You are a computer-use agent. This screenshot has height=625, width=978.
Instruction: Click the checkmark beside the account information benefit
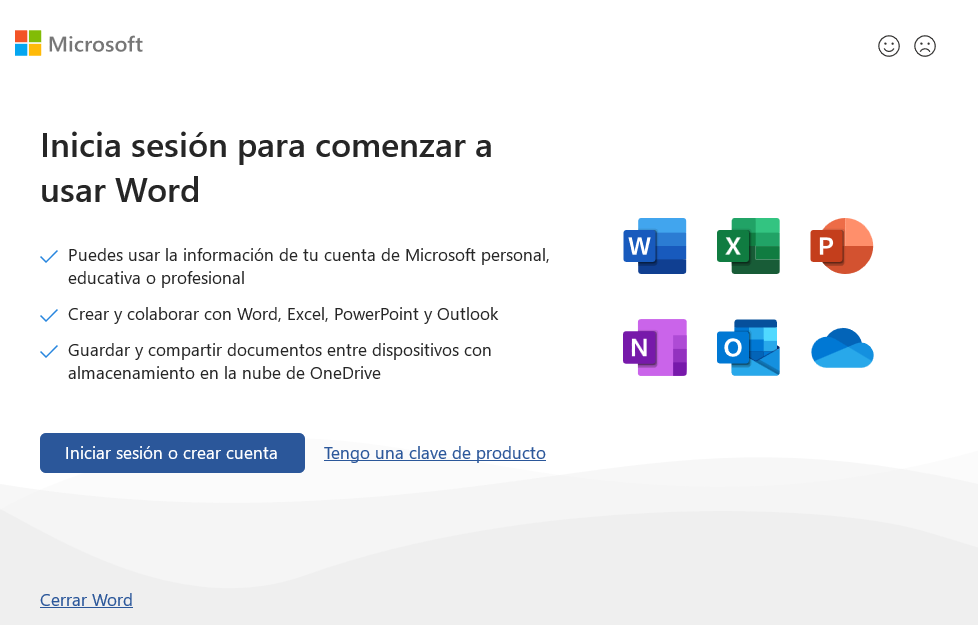tap(49, 256)
